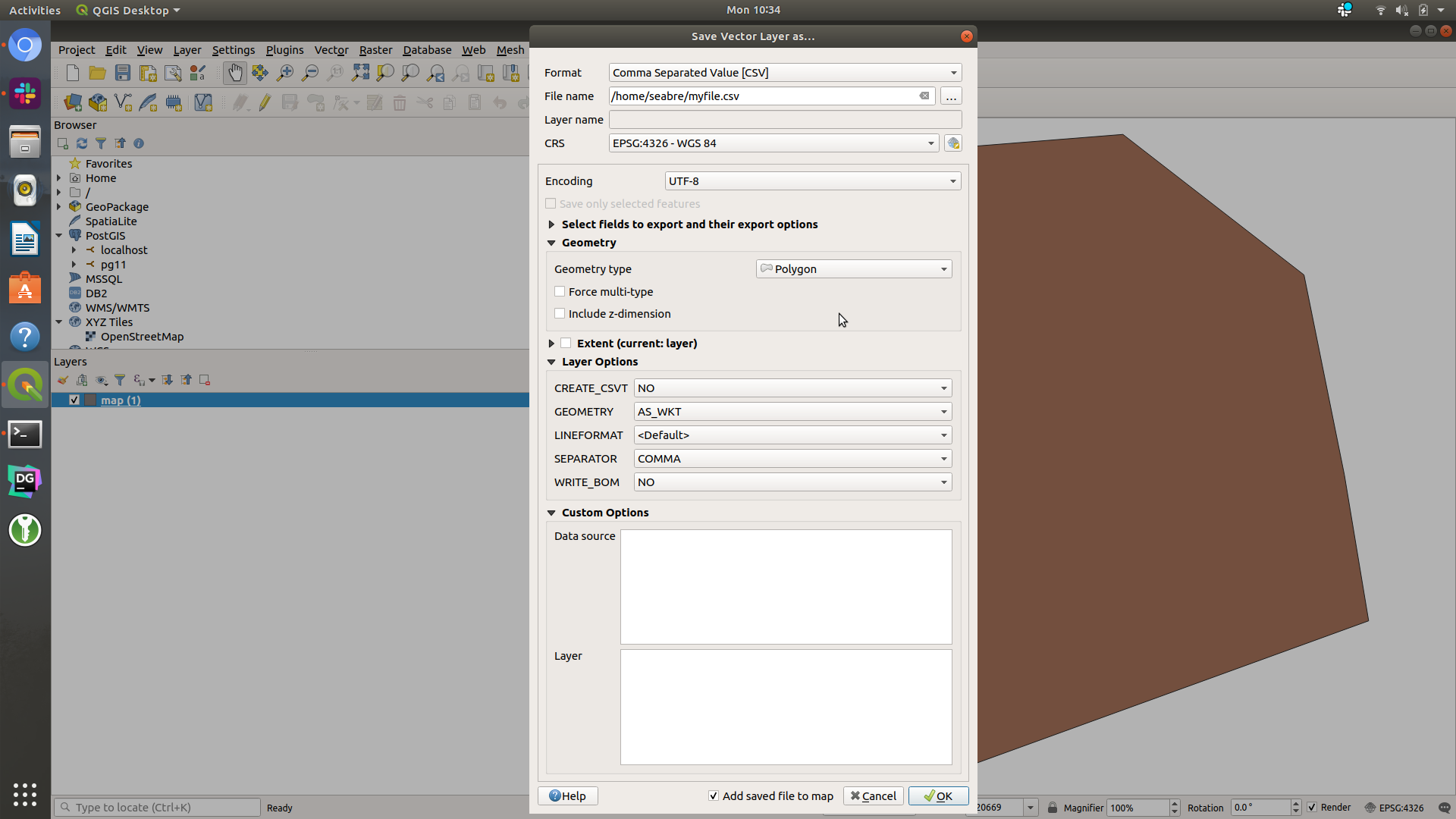The width and height of the screenshot is (1456, 819).
Task: Click the Zoom In magnifier tool
Action: tap(285, 73)
